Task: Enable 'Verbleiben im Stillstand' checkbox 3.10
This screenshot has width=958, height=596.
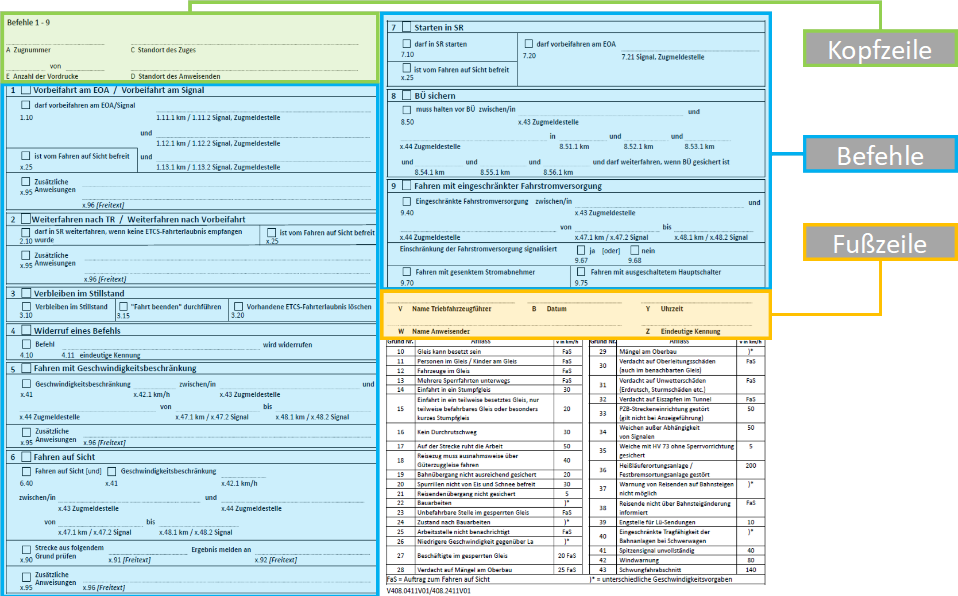Action: [x=26, y=305]
